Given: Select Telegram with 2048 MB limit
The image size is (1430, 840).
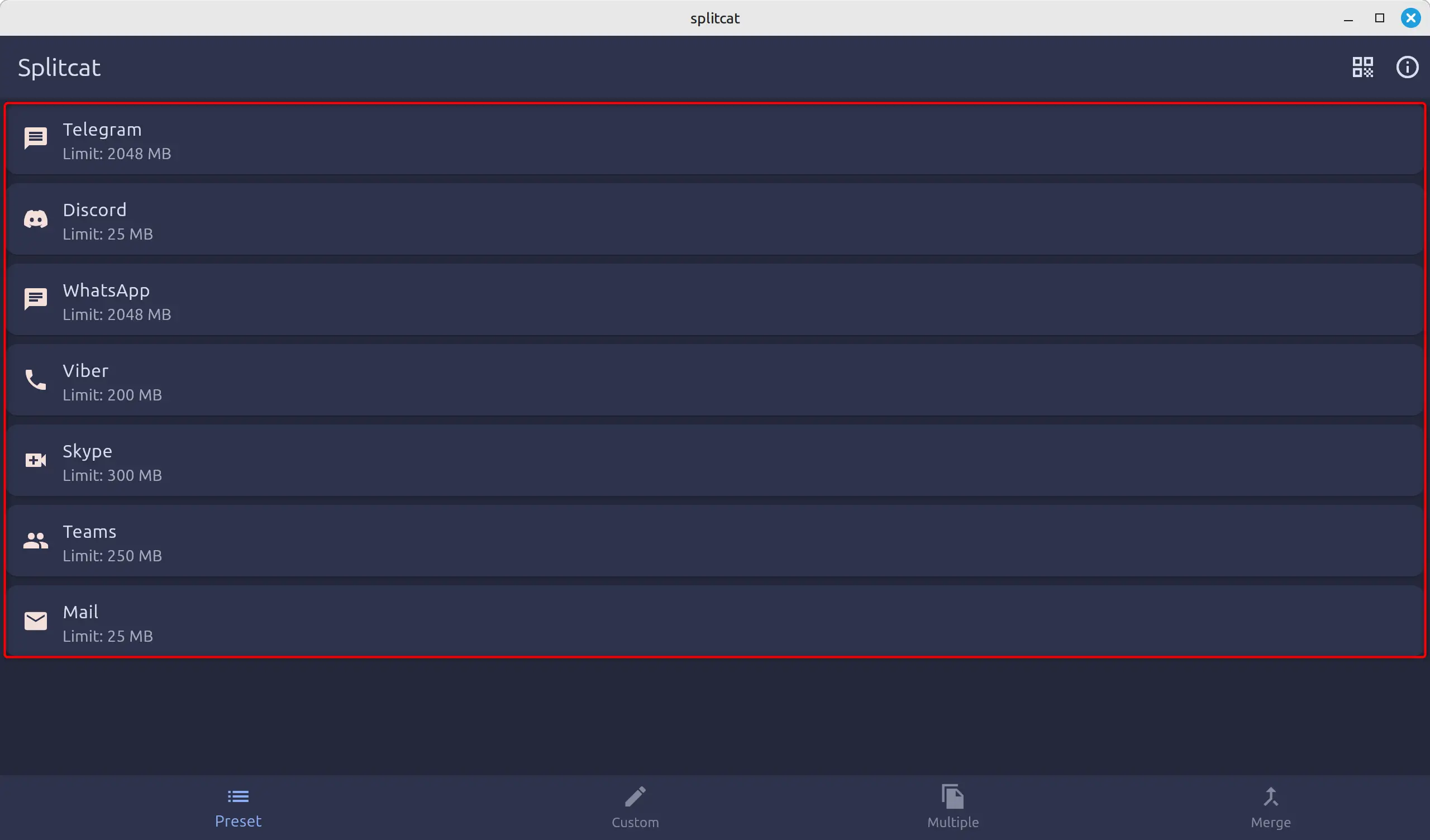Looking at the screenshot, I should point(715,140).
